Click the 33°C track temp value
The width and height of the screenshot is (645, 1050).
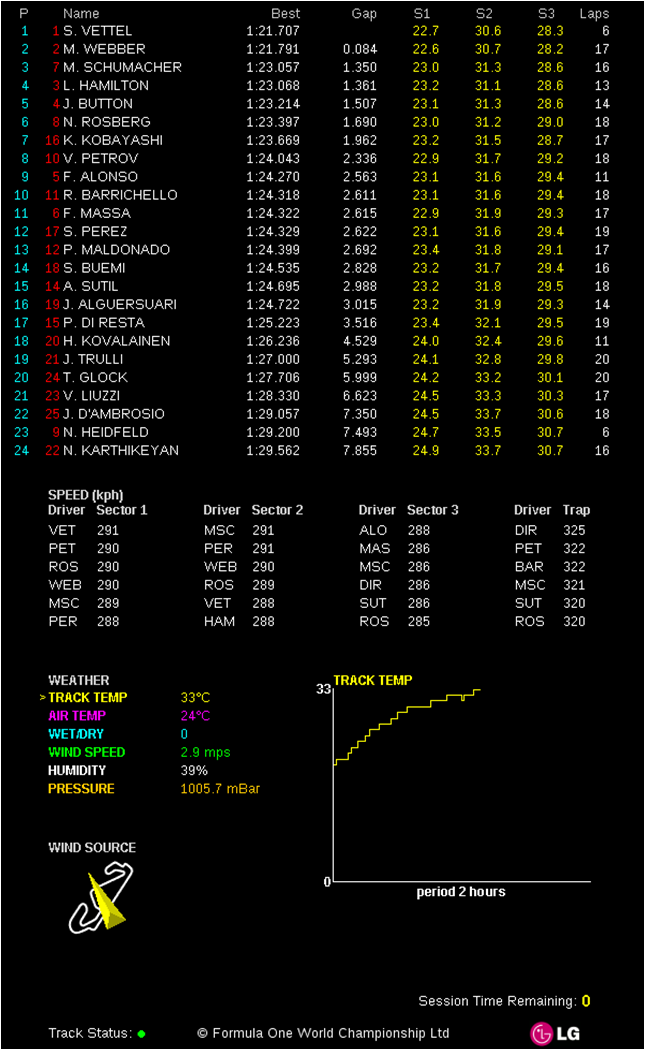pos(195,698)
